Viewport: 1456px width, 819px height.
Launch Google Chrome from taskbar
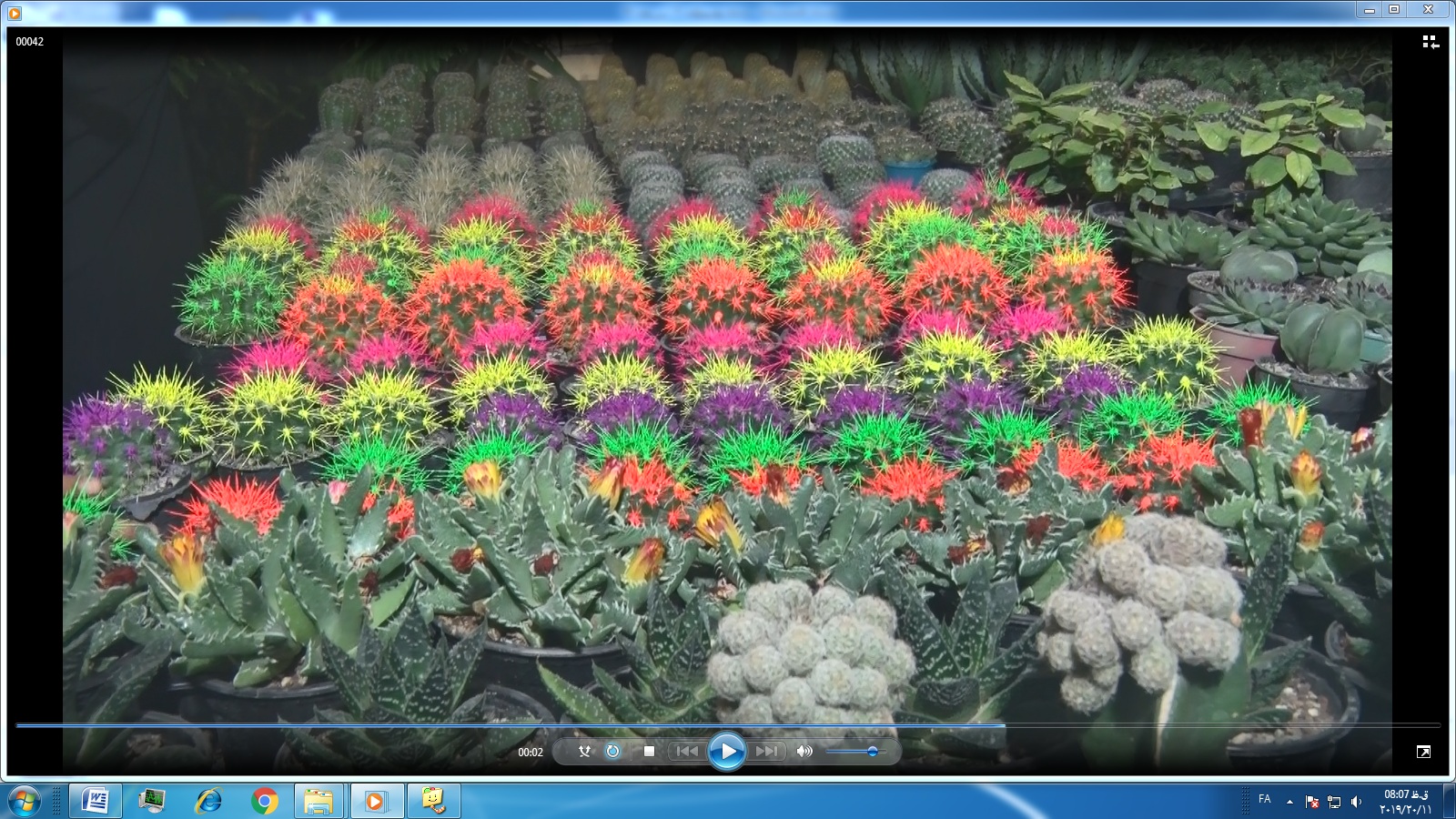tap(264, 801)
